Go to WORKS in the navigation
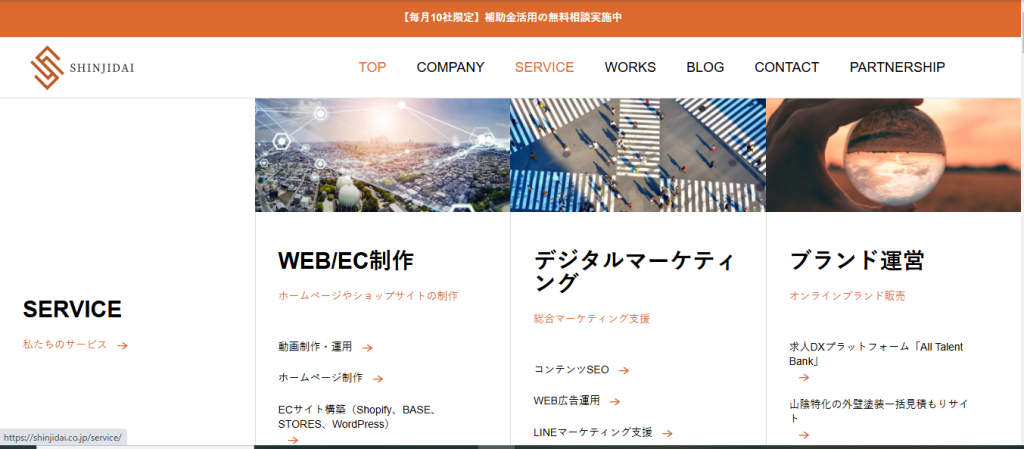The width and height of the screenshot is (1024, 449). (630, 67)
